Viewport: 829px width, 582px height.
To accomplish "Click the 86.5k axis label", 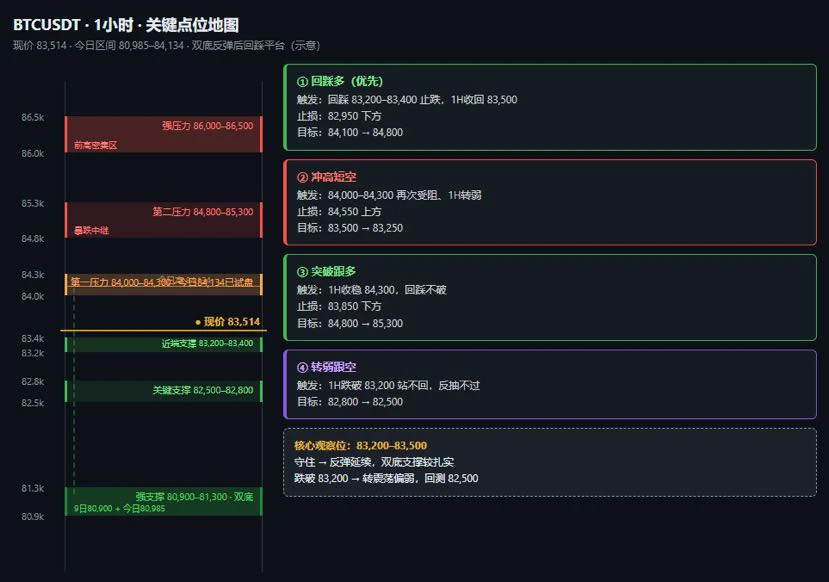I will click(x=33, y=117).
